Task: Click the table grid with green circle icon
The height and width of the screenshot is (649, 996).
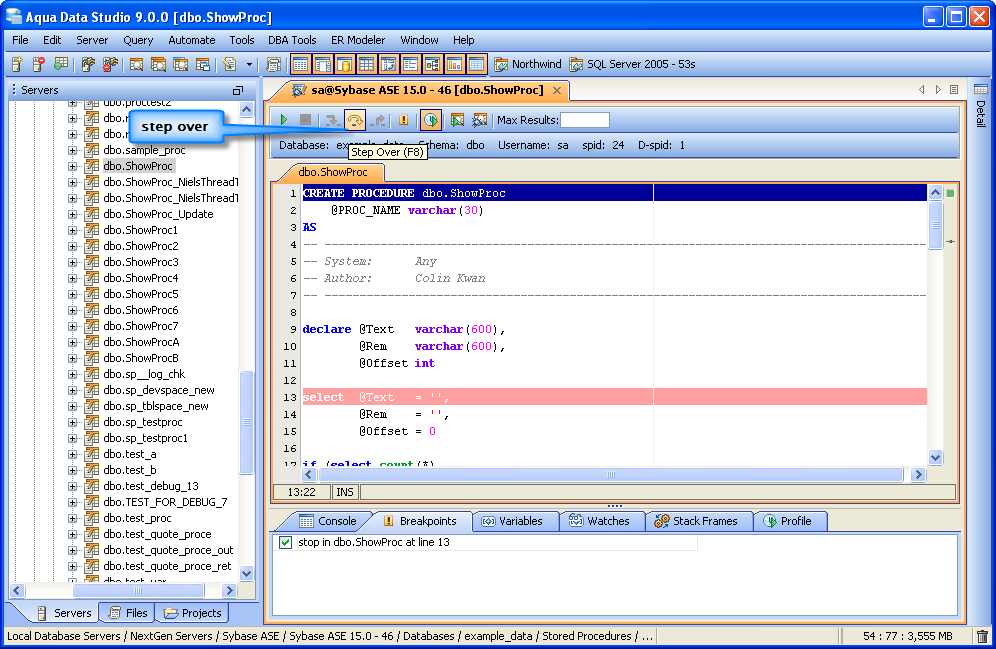Action: (61, 64)
